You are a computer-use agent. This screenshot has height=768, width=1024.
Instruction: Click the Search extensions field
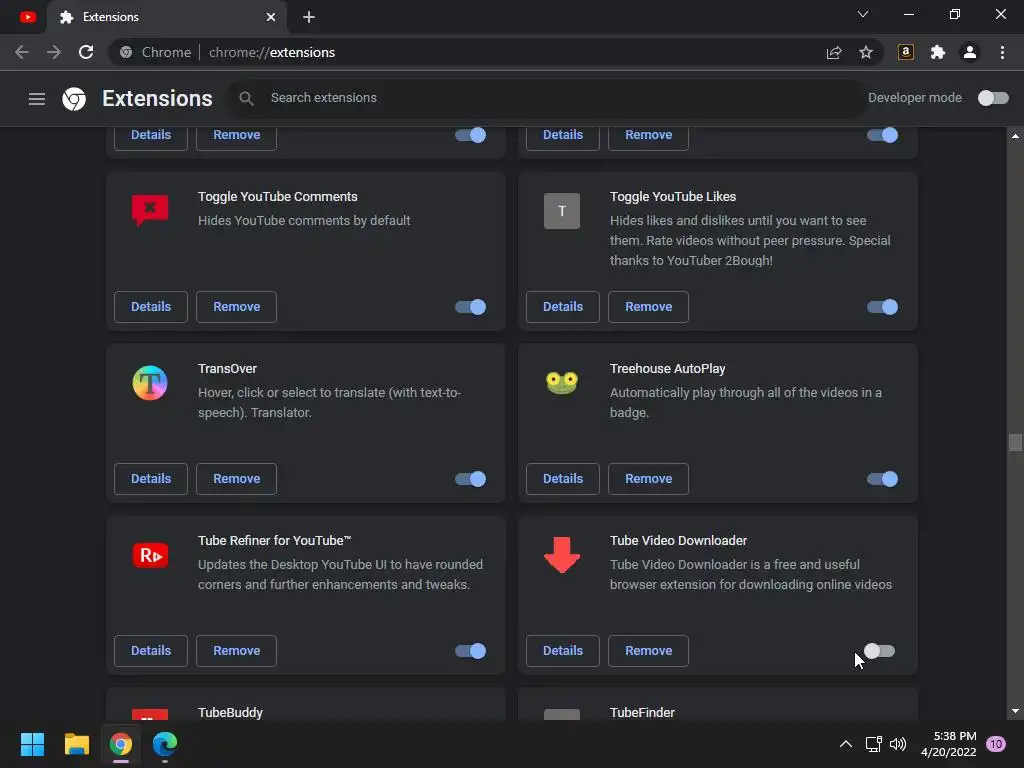click(547, 98)
